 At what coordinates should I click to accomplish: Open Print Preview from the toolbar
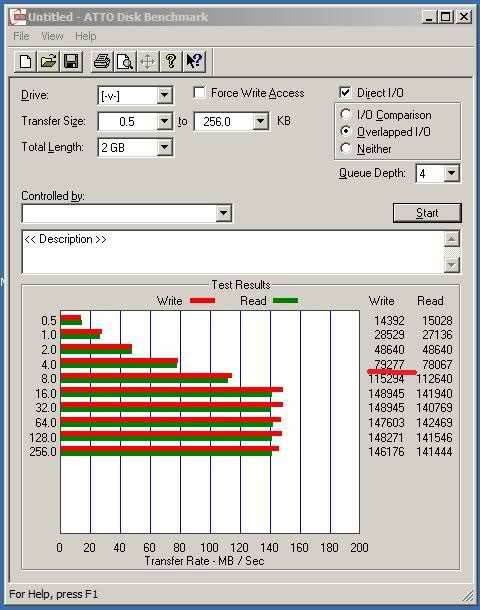[125, 61]
